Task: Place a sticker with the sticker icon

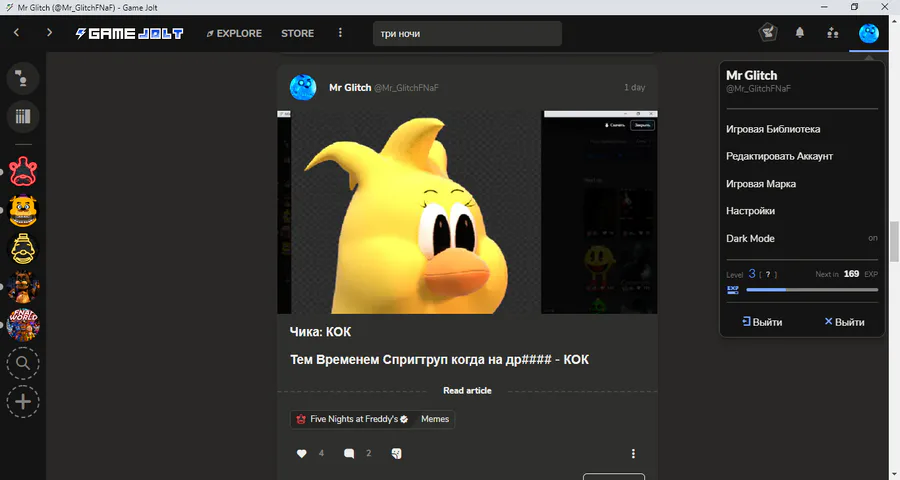Action: tap(397, 454)
